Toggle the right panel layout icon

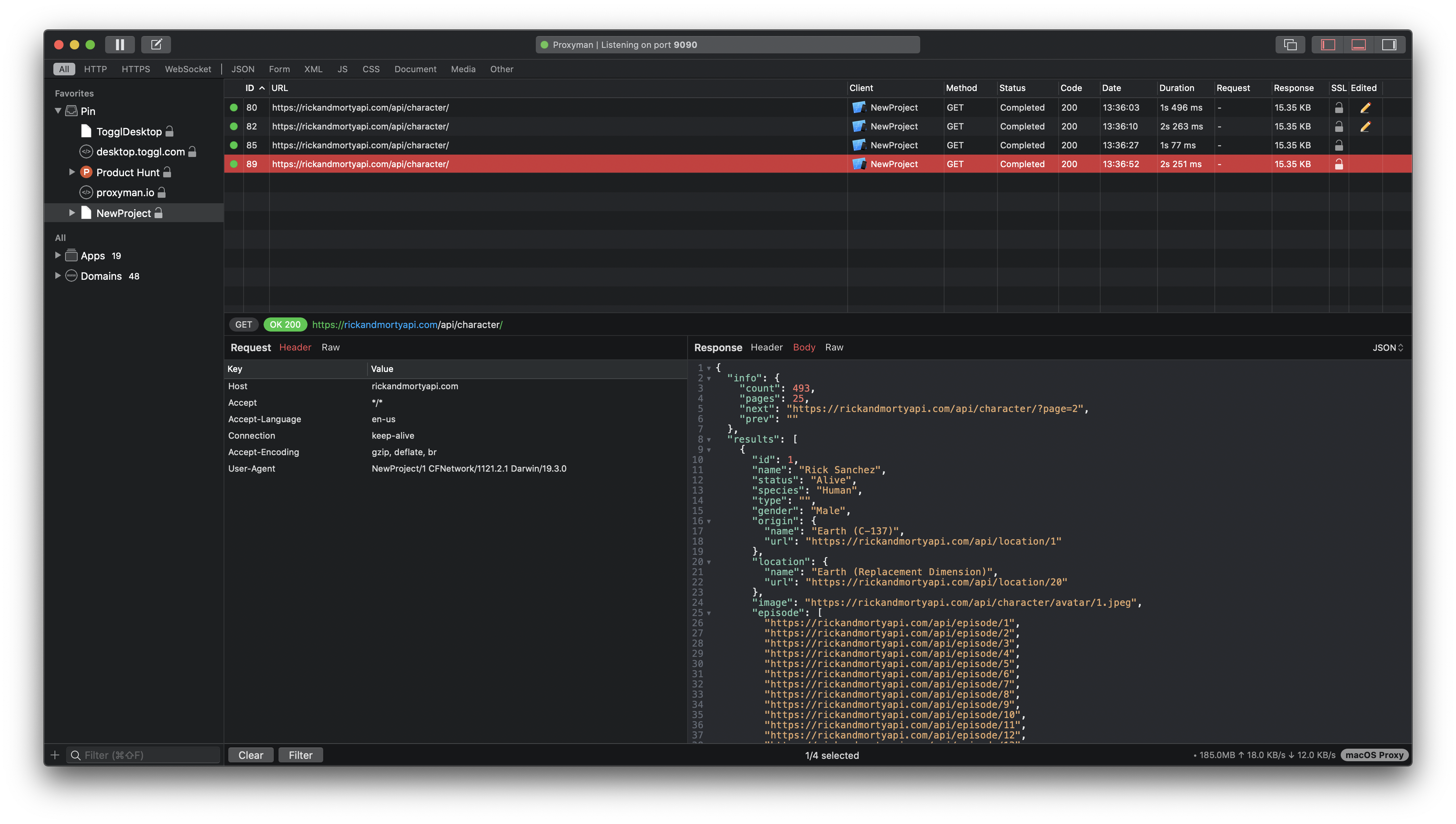click(x=1389, y=45)
